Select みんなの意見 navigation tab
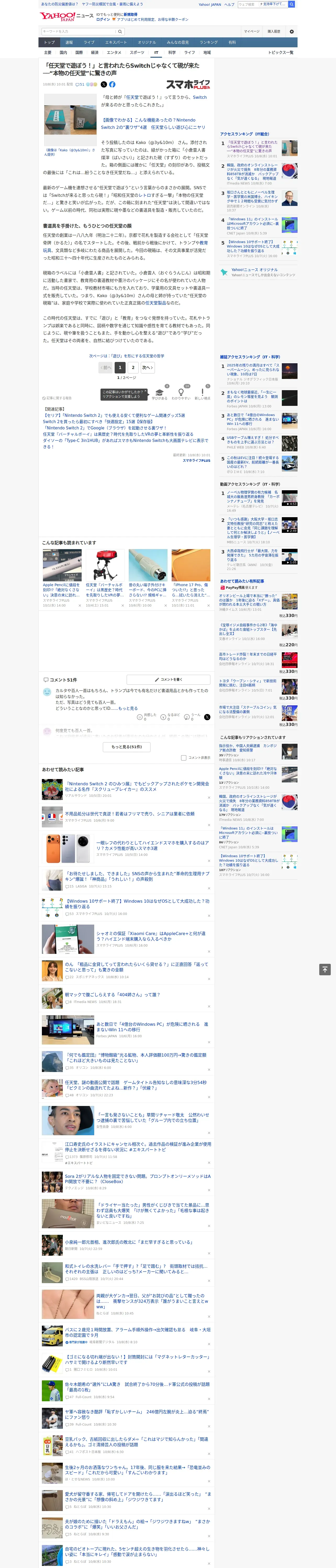This screenshot has height=1568, width=336. [x=178, y=43]
